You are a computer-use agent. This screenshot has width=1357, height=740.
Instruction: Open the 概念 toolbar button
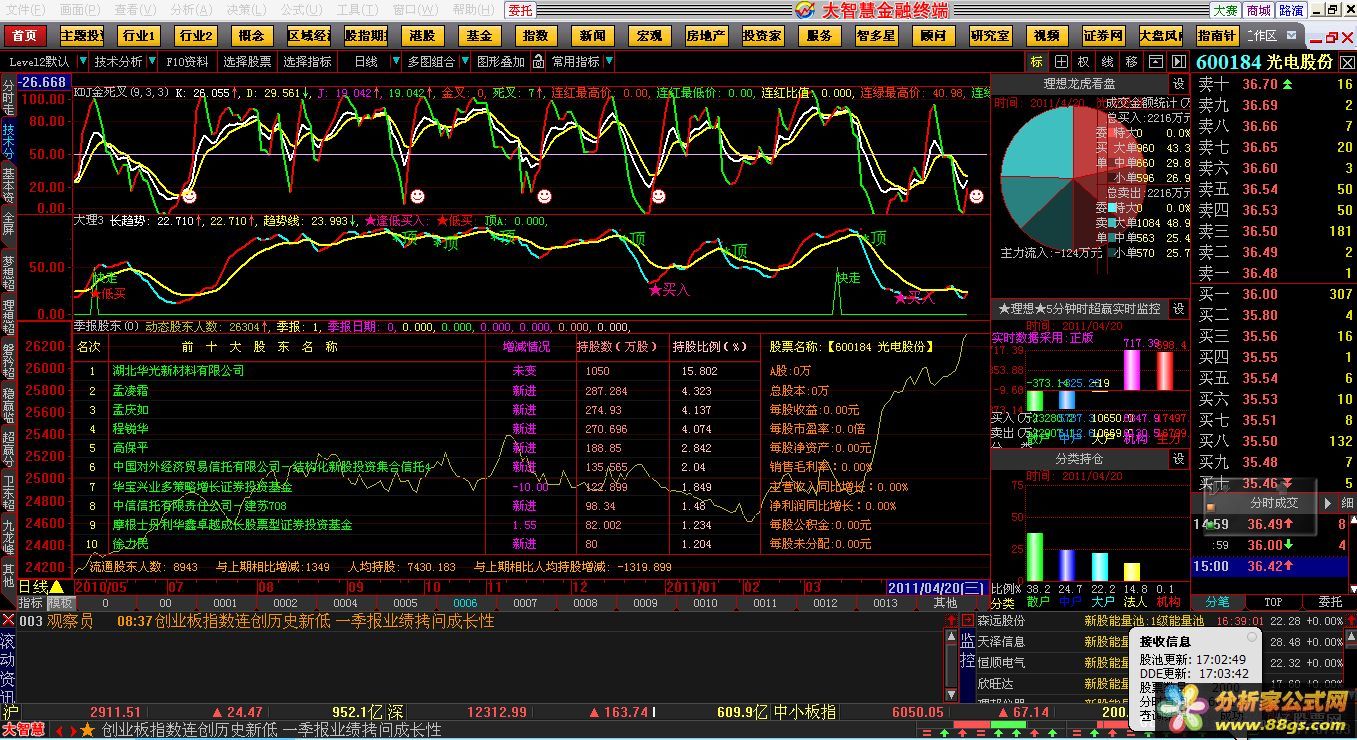[252, 36]
